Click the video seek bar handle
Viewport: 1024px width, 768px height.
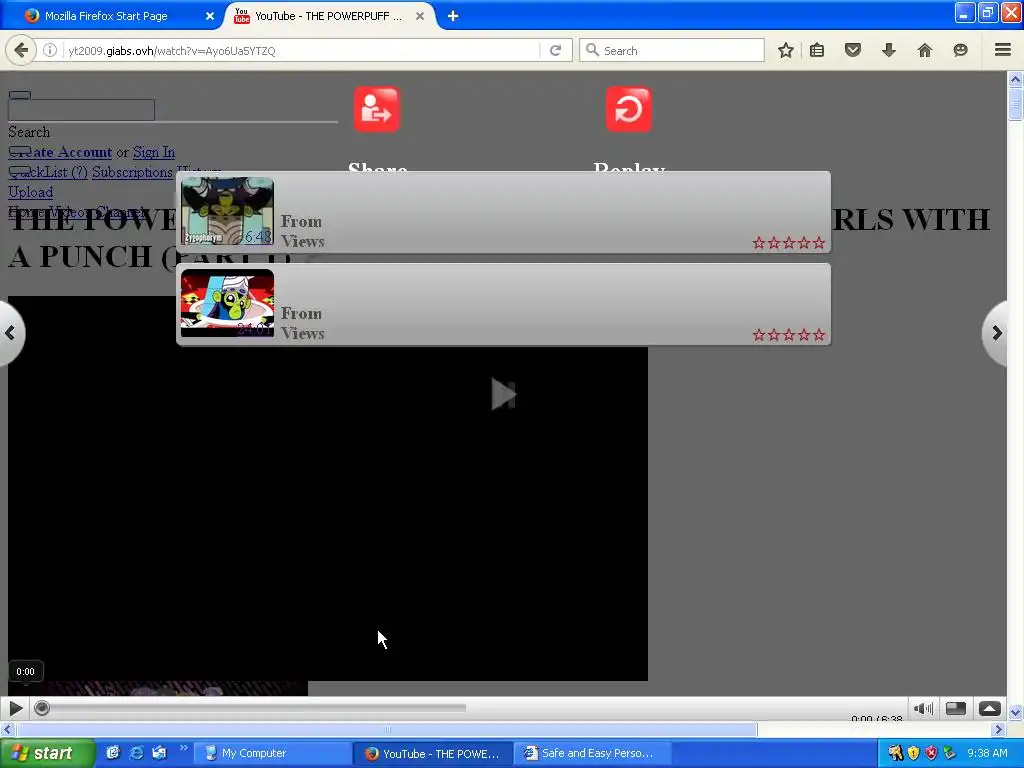point(42,708)
